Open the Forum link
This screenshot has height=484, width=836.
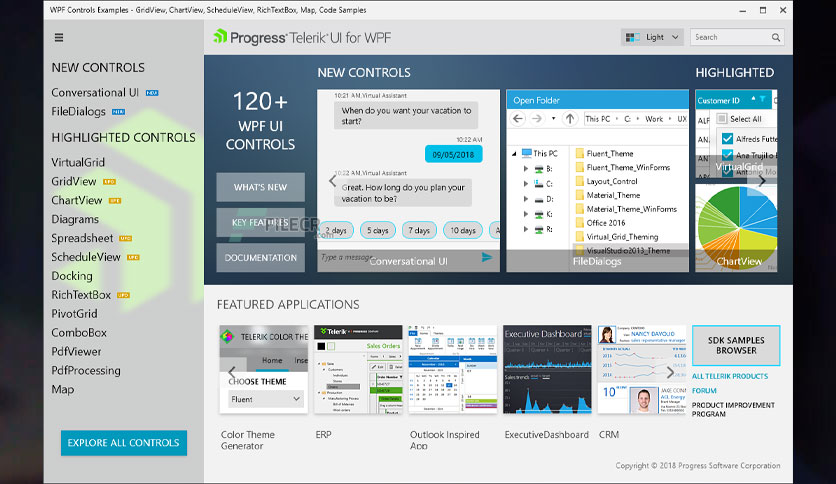coord(704,391)
